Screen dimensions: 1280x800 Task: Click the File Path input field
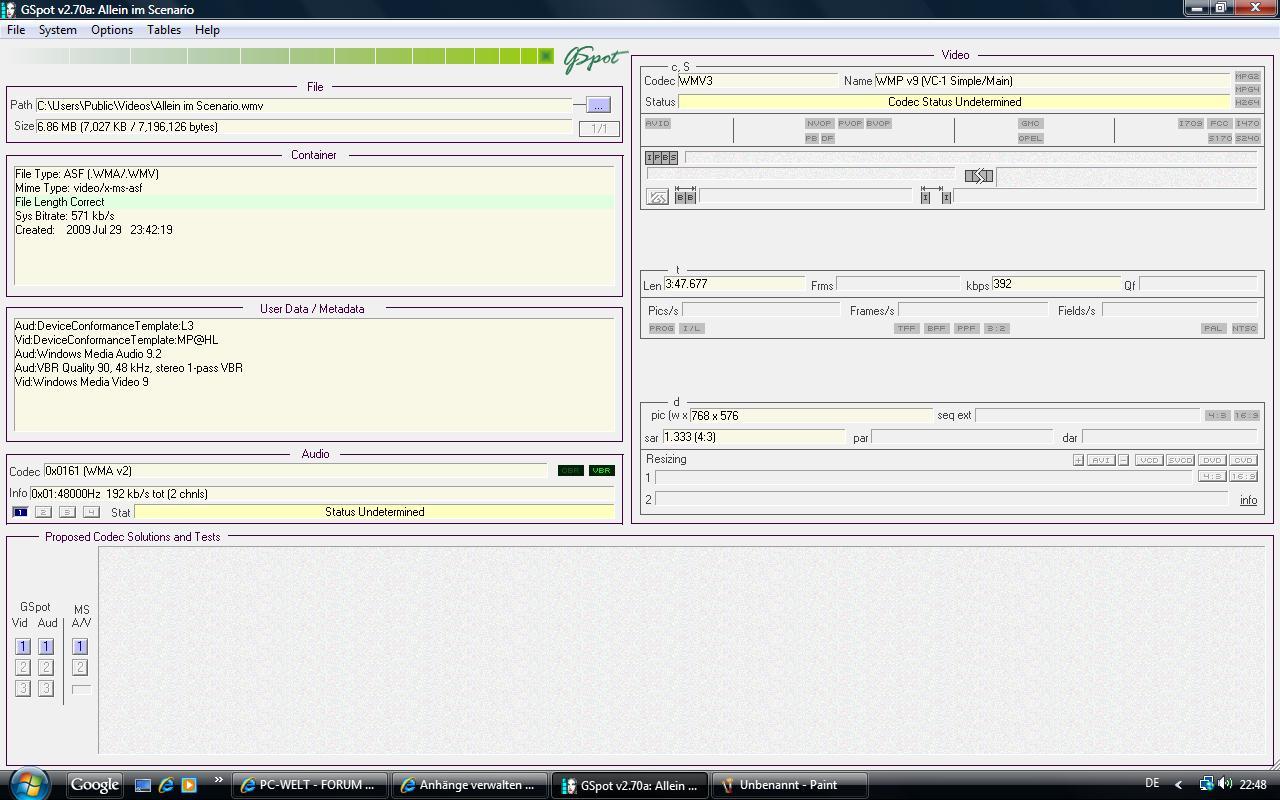point(304,106)
